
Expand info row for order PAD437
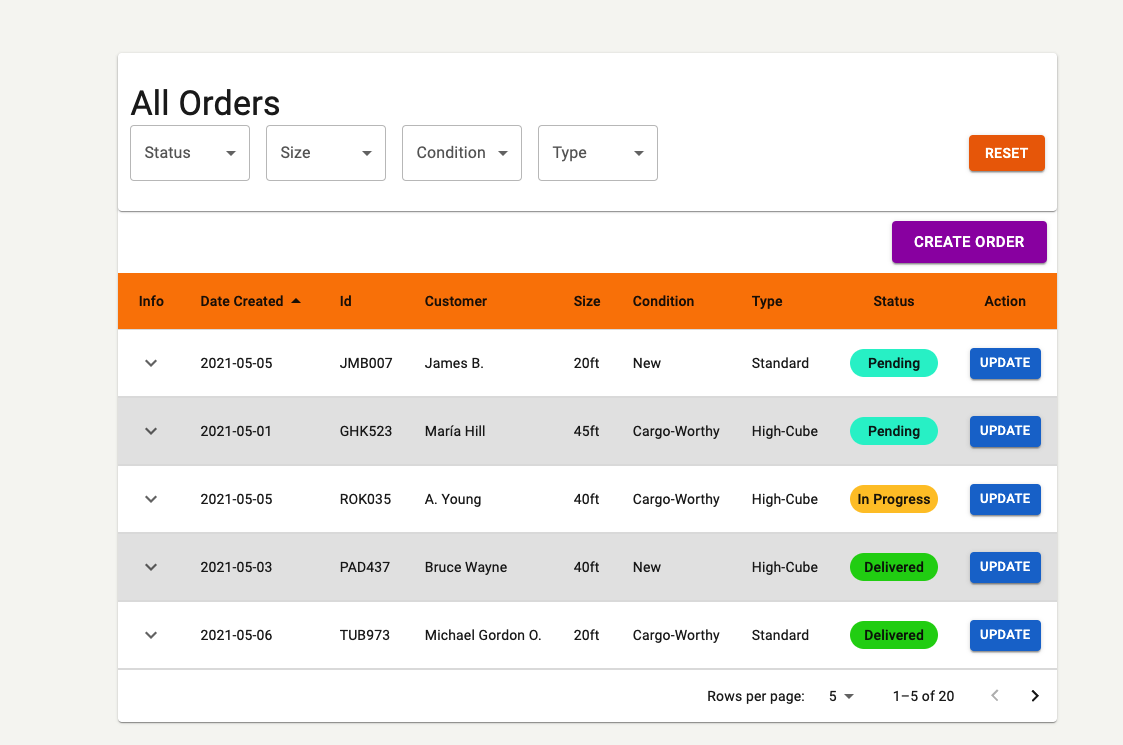pyautogui.click(x=150, y=567)
